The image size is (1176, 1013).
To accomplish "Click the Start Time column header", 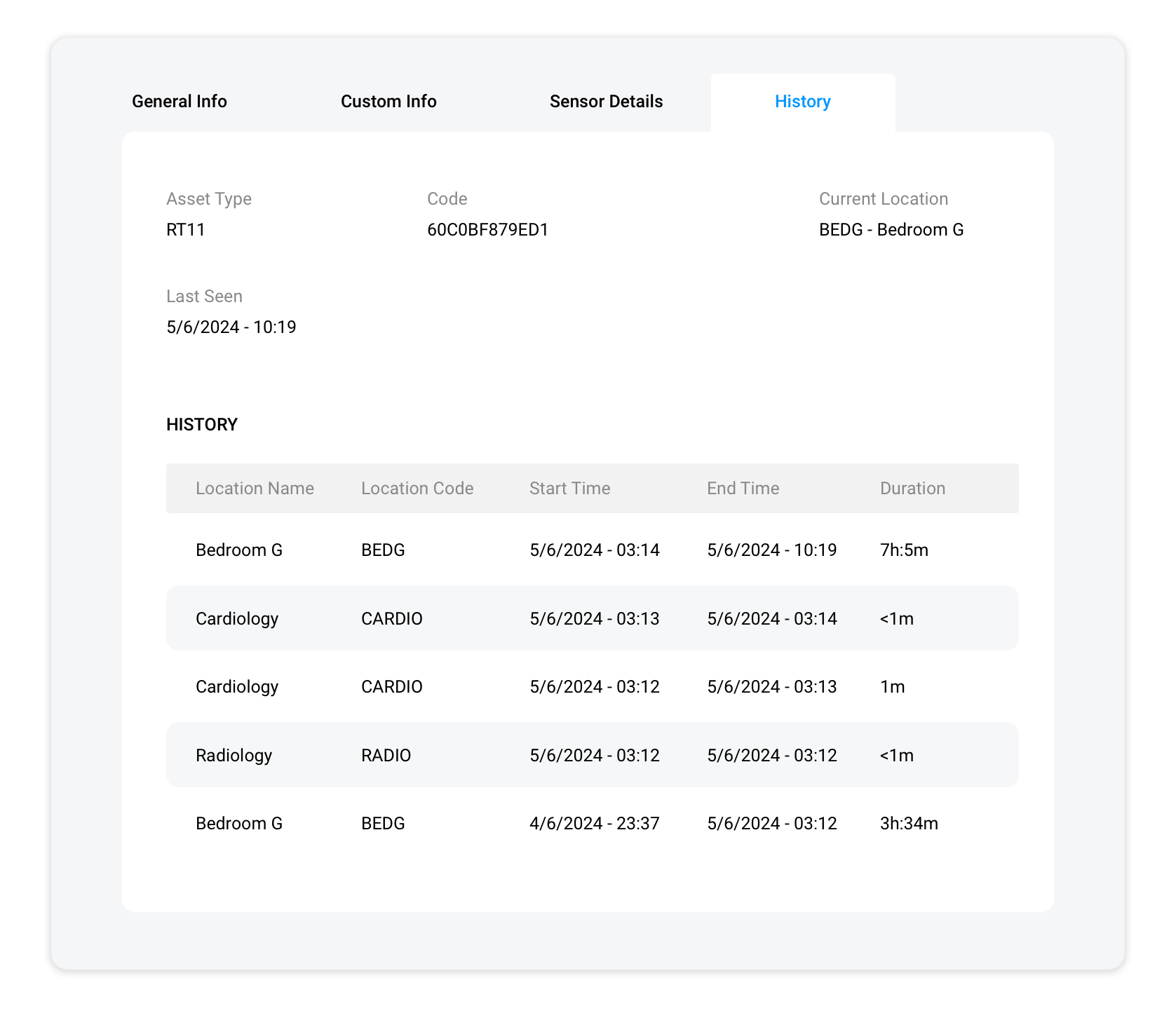I will (569, 488).
